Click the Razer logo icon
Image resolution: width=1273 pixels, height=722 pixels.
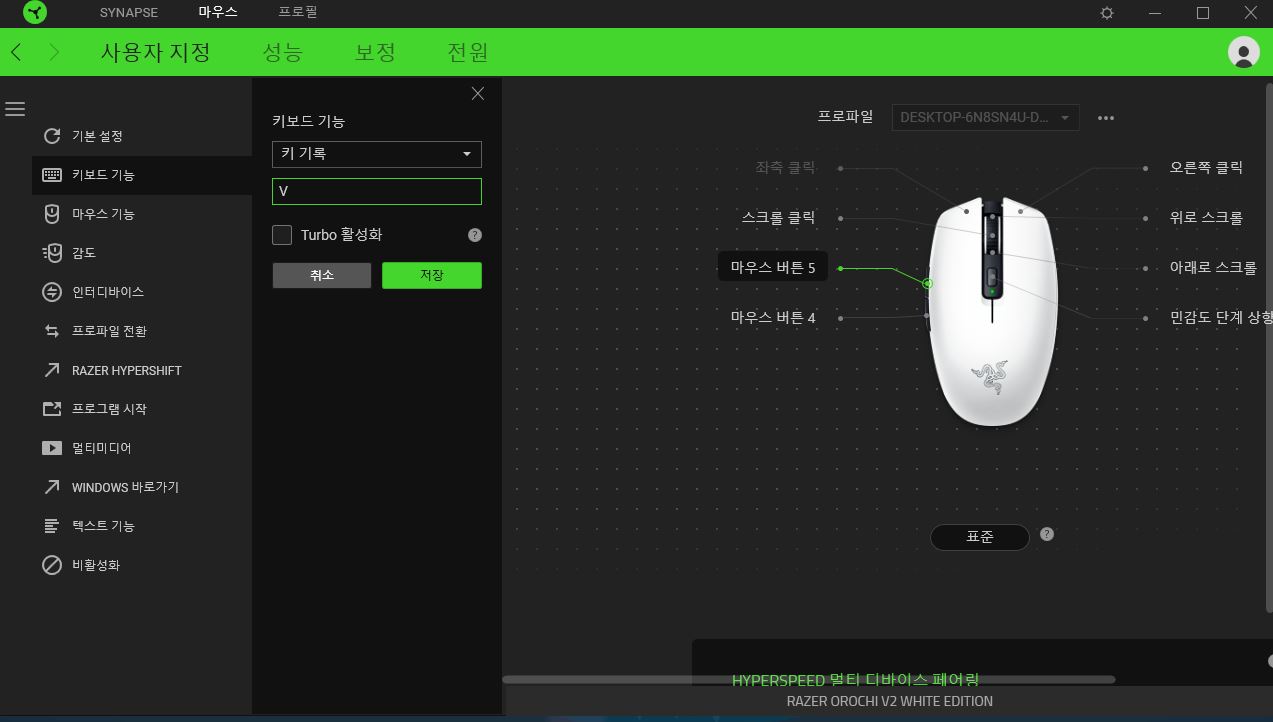[34, 13]
